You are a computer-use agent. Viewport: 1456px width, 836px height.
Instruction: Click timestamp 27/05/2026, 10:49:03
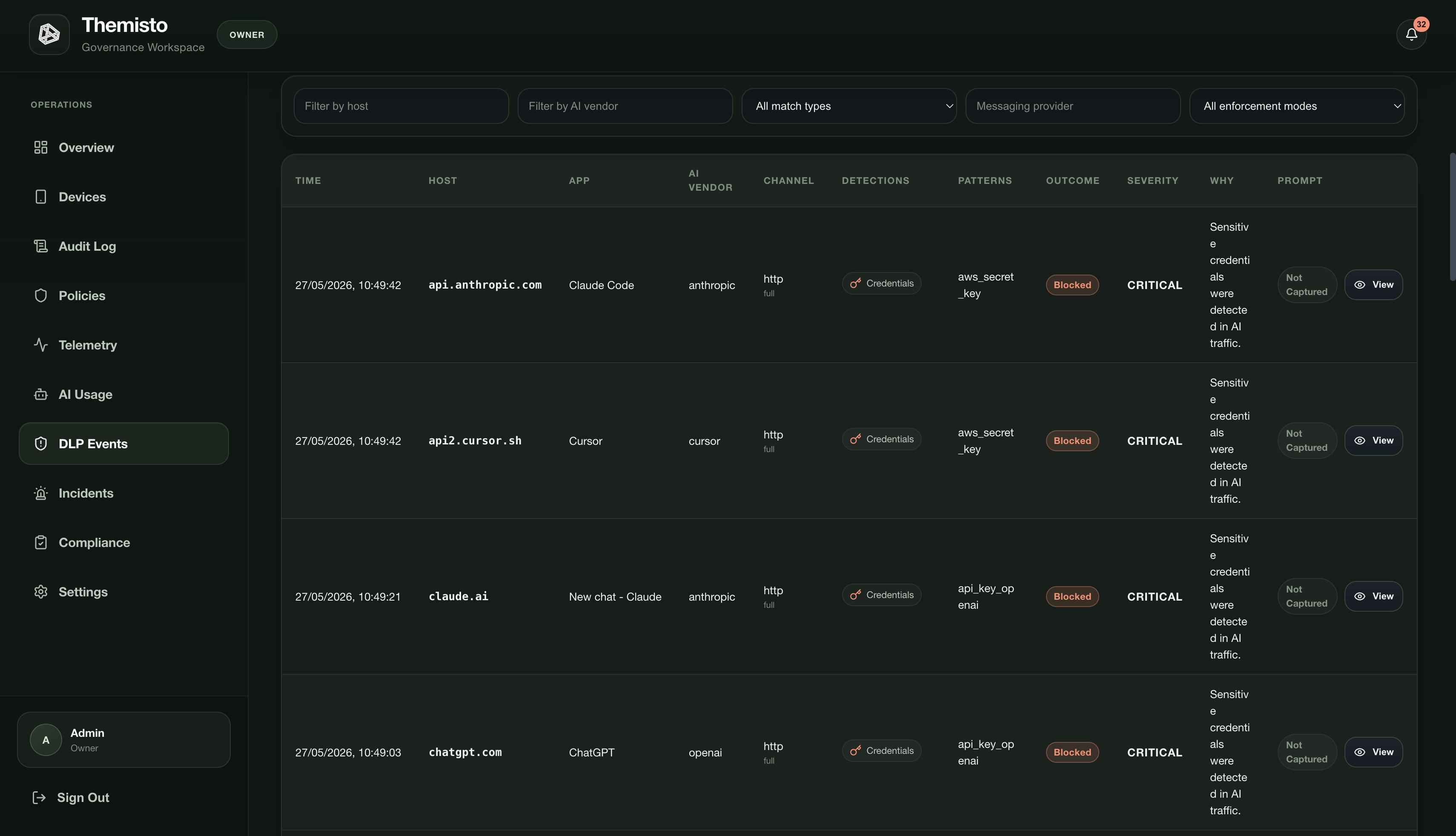click(x=348, y=753)
